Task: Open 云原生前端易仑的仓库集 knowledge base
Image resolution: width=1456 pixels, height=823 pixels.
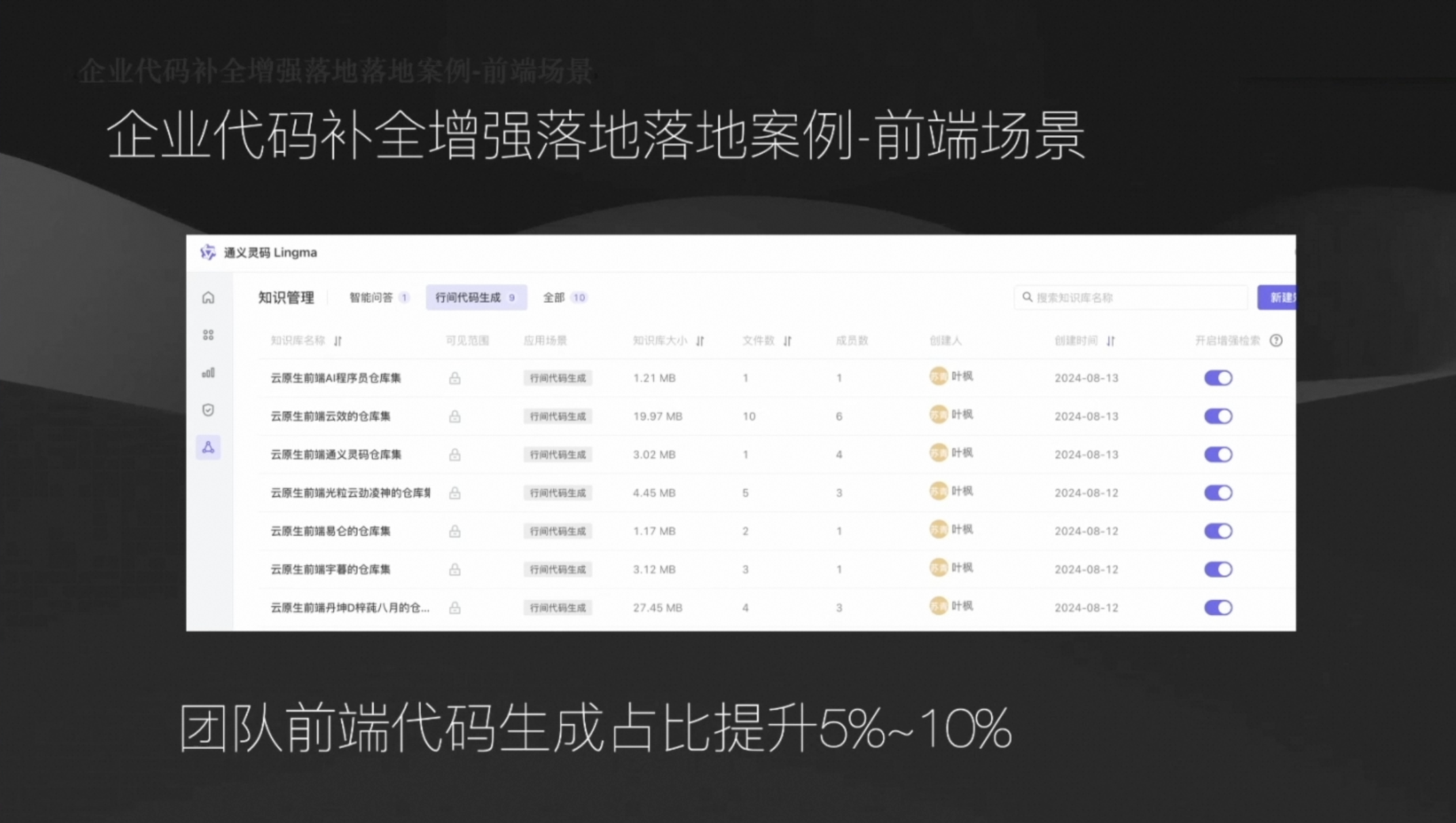Action: click(330, 531)
